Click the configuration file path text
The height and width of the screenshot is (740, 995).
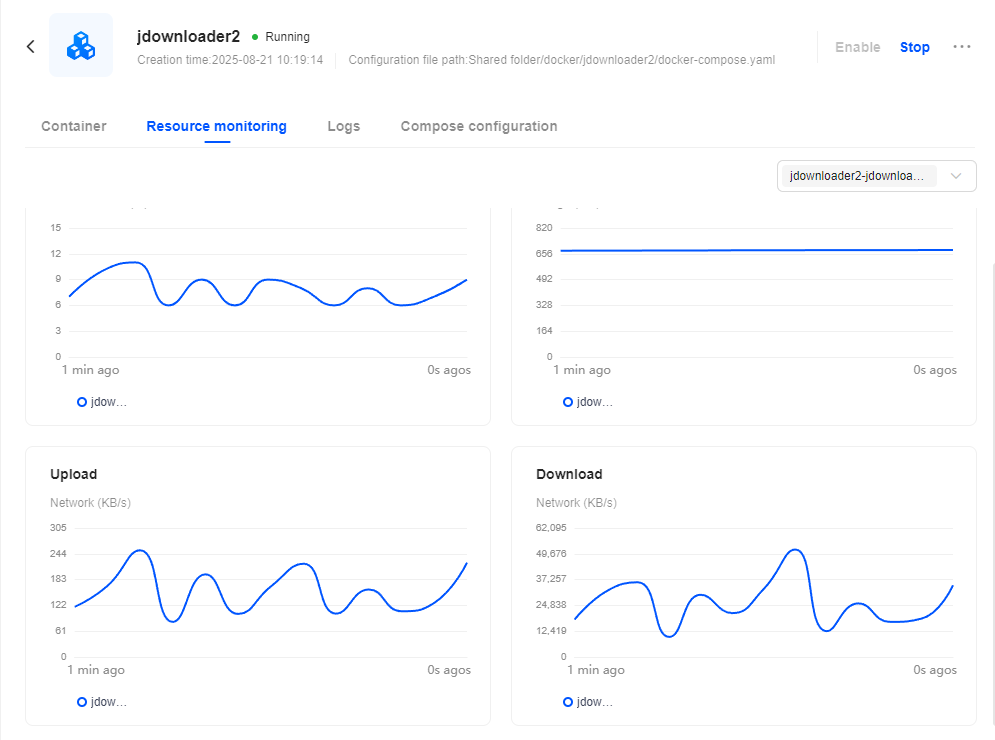pyautogui.click(x=562, y=60)
